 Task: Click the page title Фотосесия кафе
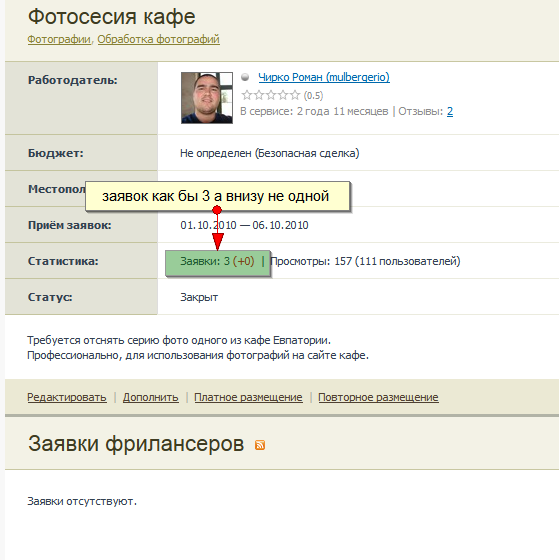[x=111, y=16]
